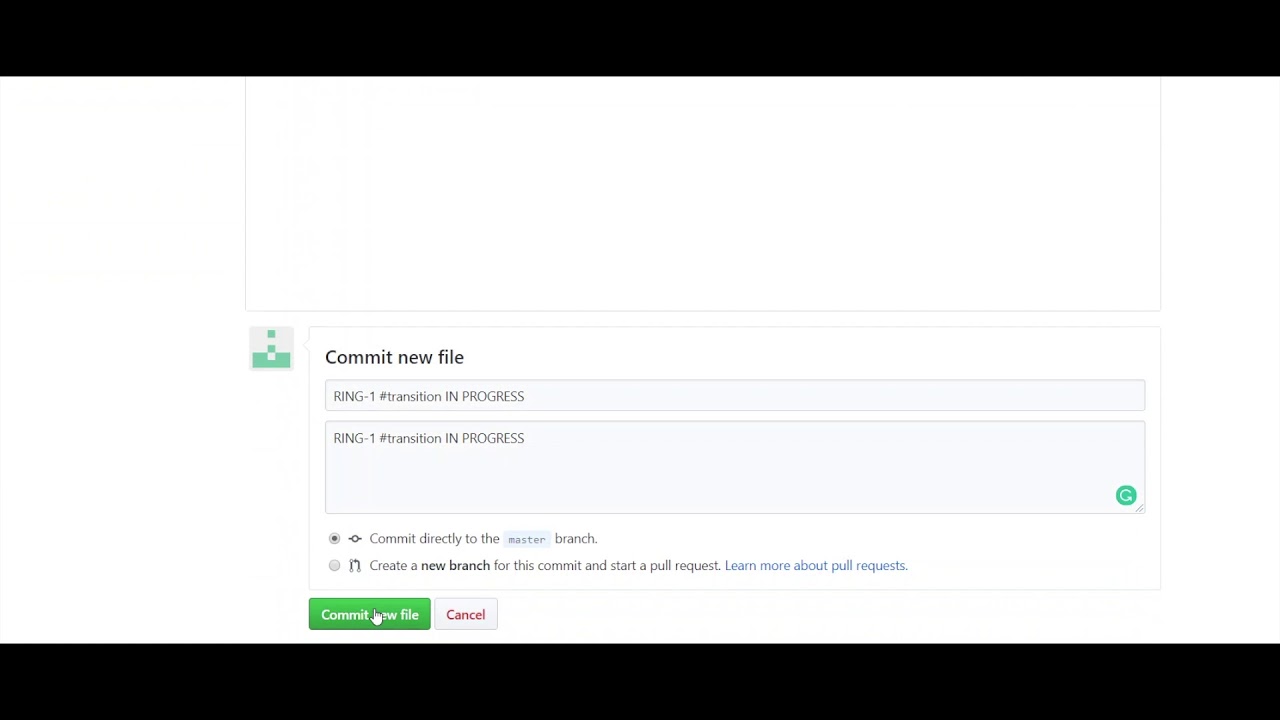This screenshot has height=720, width=1280.
Task: Cancel the new file commit
Action: [465, 615]
